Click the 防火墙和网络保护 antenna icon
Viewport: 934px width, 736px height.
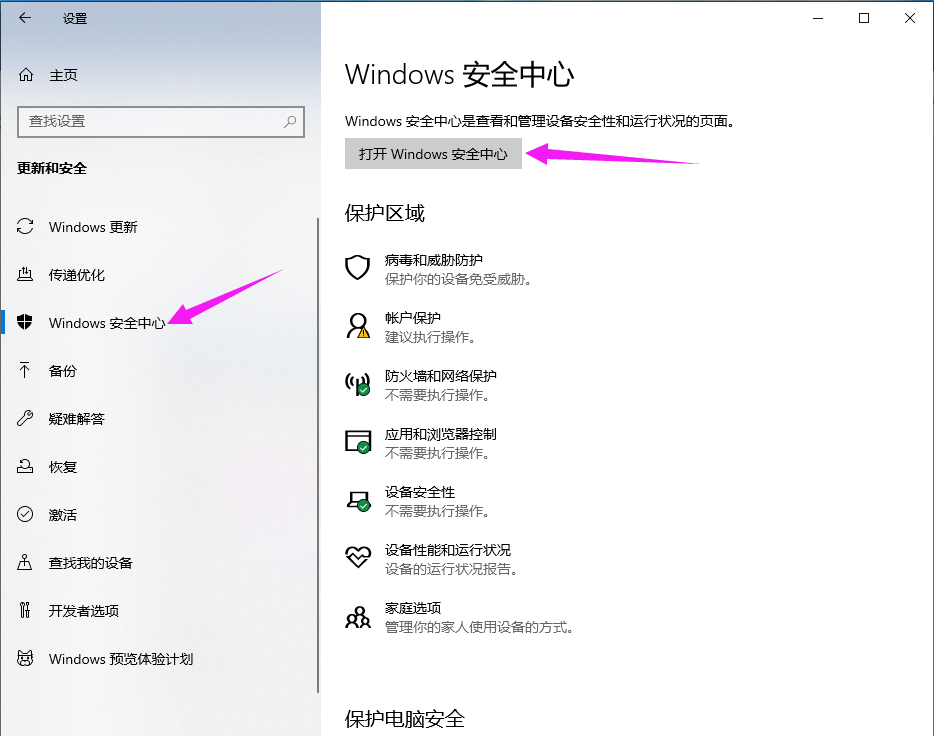[357, 384]
